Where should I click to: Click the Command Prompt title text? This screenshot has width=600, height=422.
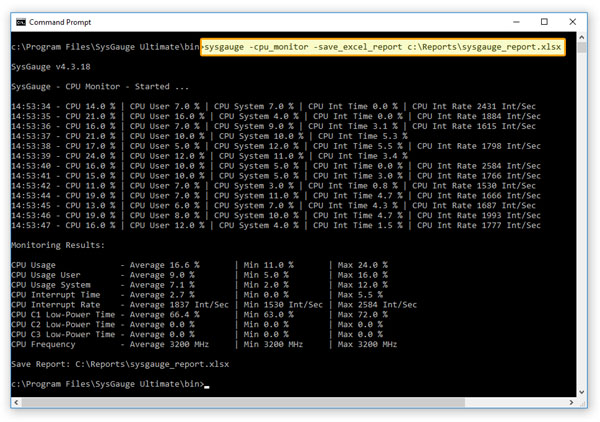click(60, 22)
